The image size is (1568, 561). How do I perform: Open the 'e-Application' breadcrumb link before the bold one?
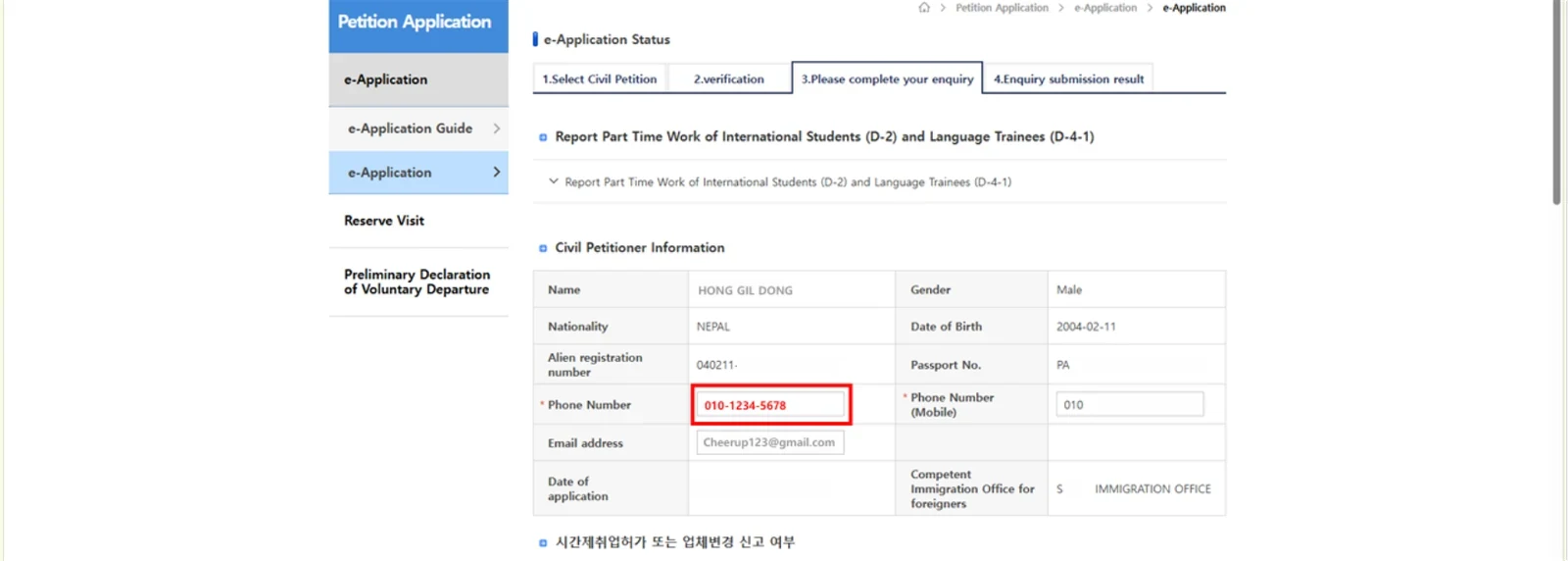[1105, 8]
